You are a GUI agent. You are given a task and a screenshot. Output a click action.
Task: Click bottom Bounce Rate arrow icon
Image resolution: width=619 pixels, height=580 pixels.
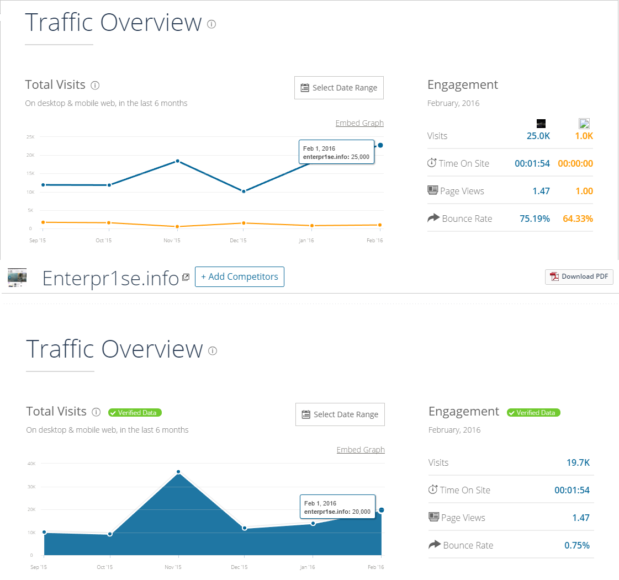pos(435,544)
